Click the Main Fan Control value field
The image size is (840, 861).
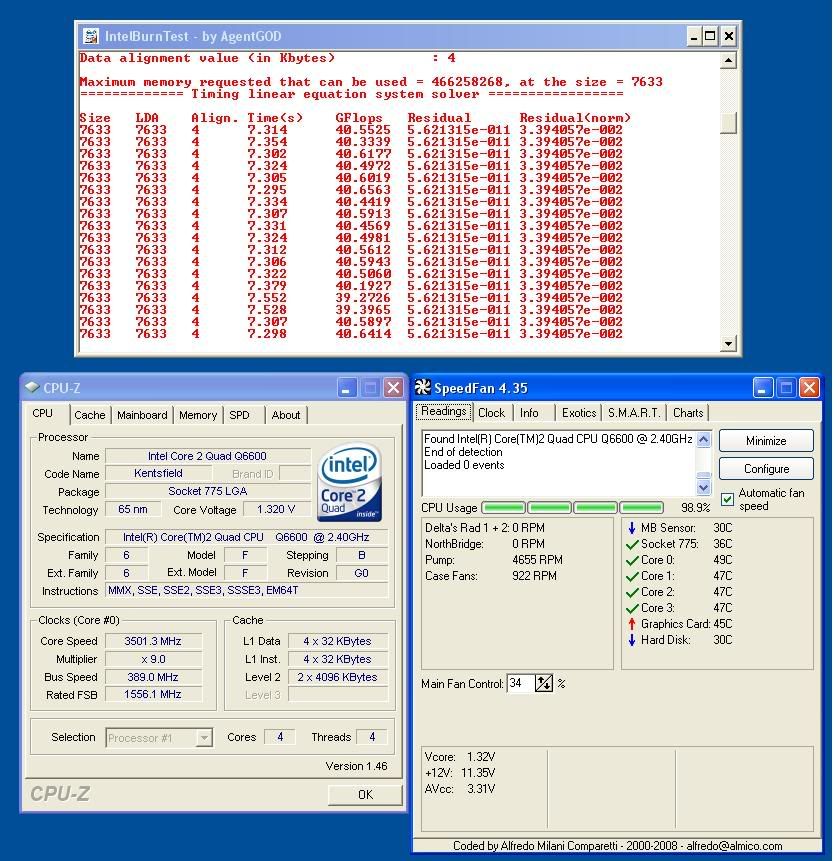tap(520, 683)
